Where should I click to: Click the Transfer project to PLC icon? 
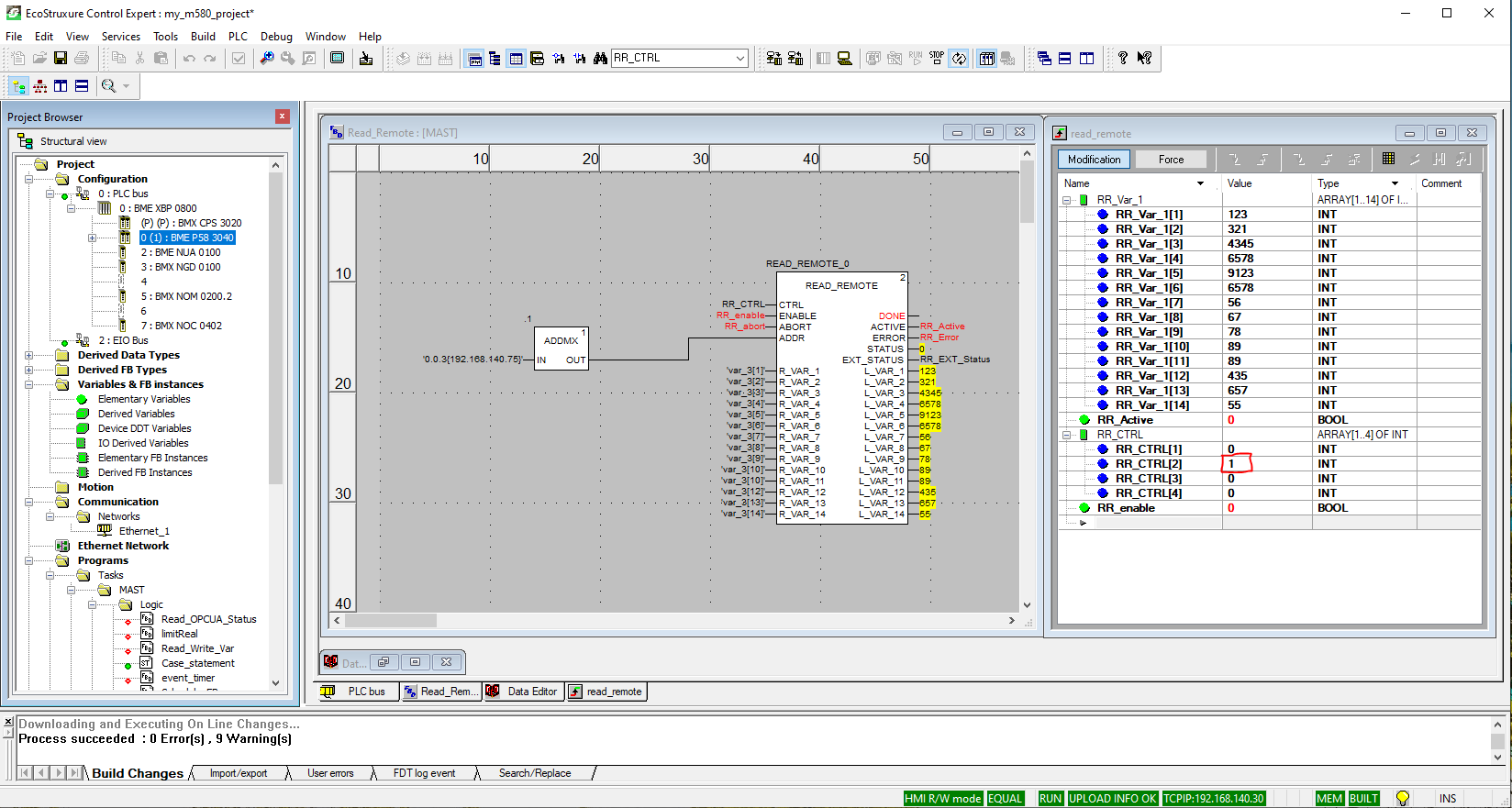pos(774,58)
